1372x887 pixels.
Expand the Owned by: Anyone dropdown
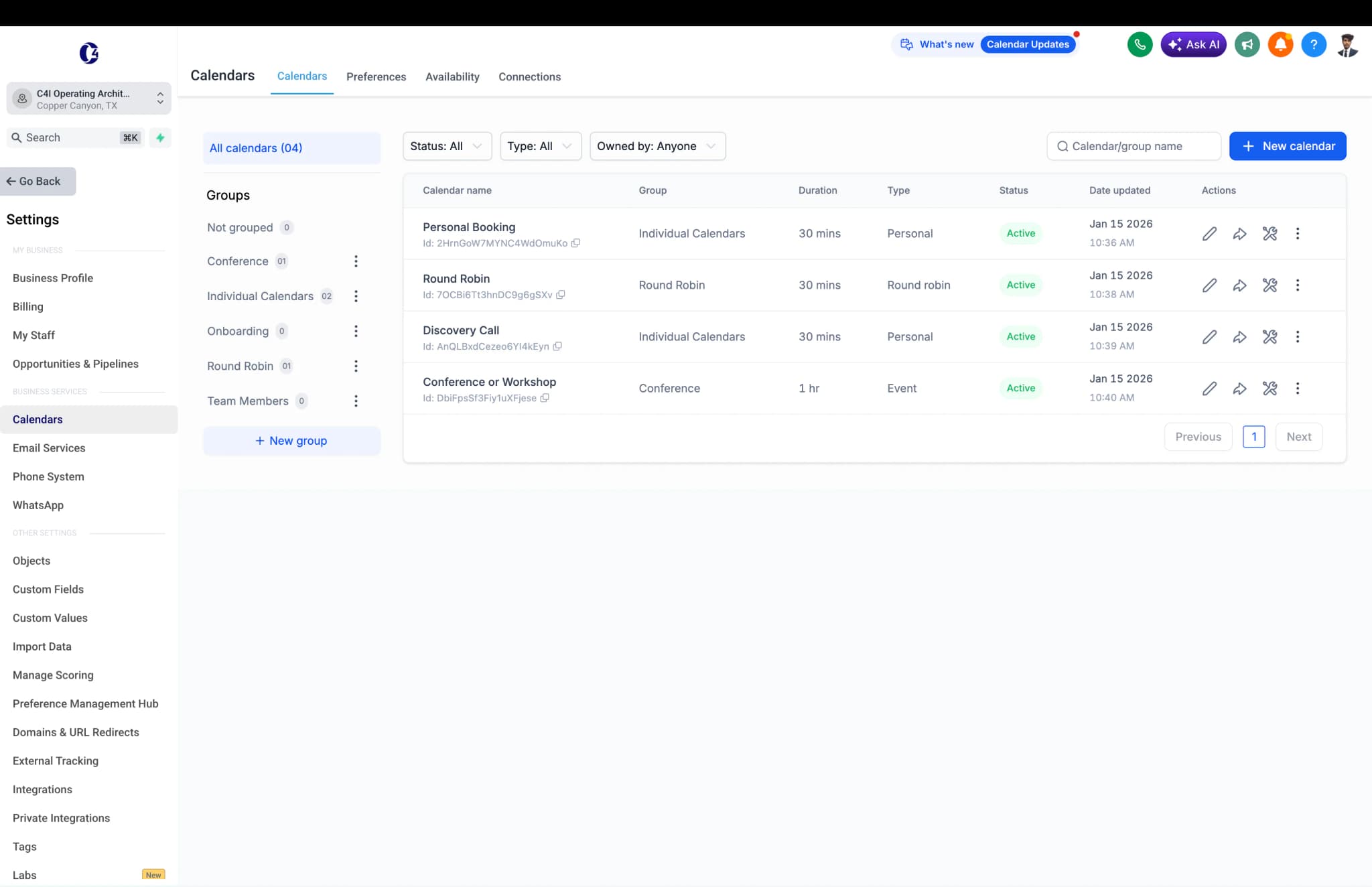[657, 146]
